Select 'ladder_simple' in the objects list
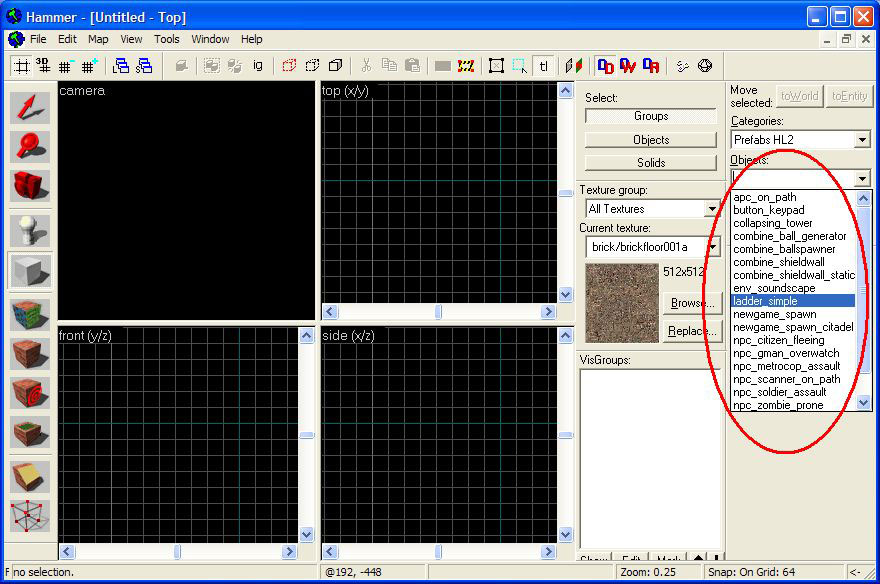This screenshot has height=584, width=880. coord(793,301)
